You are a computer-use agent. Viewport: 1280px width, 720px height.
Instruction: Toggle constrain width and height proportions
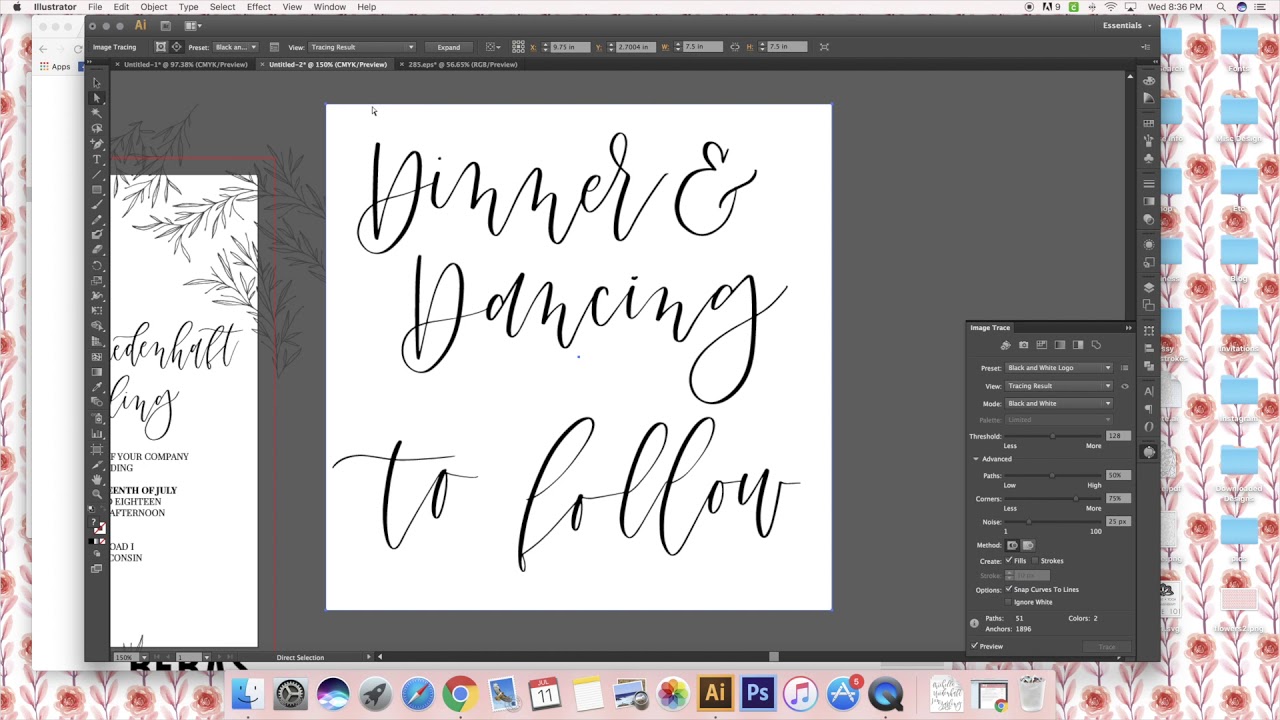tap(734, 47)
